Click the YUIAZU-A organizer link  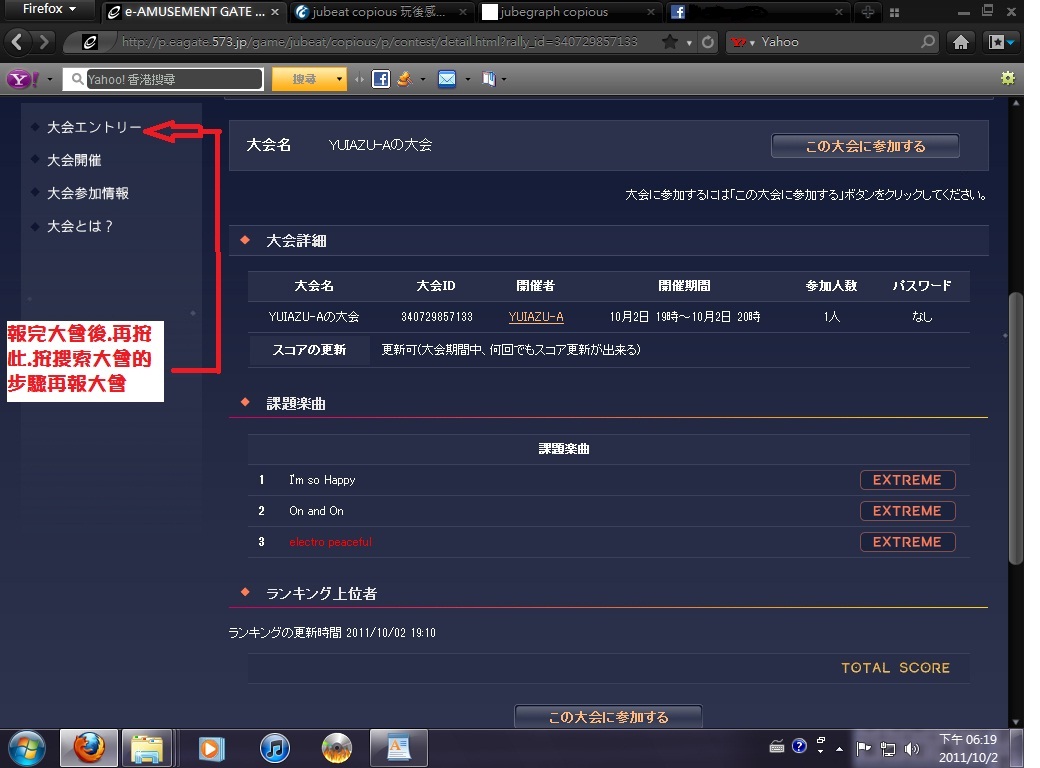[x=536, y=317]
